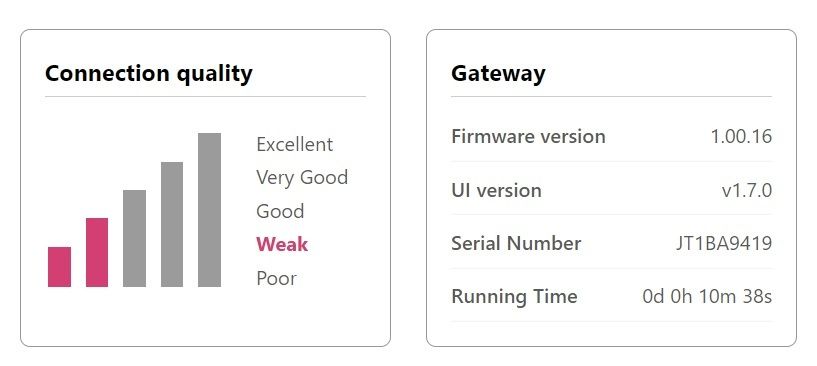
Task: Click serial number JT1BA9419
Action: coord(724,243)
